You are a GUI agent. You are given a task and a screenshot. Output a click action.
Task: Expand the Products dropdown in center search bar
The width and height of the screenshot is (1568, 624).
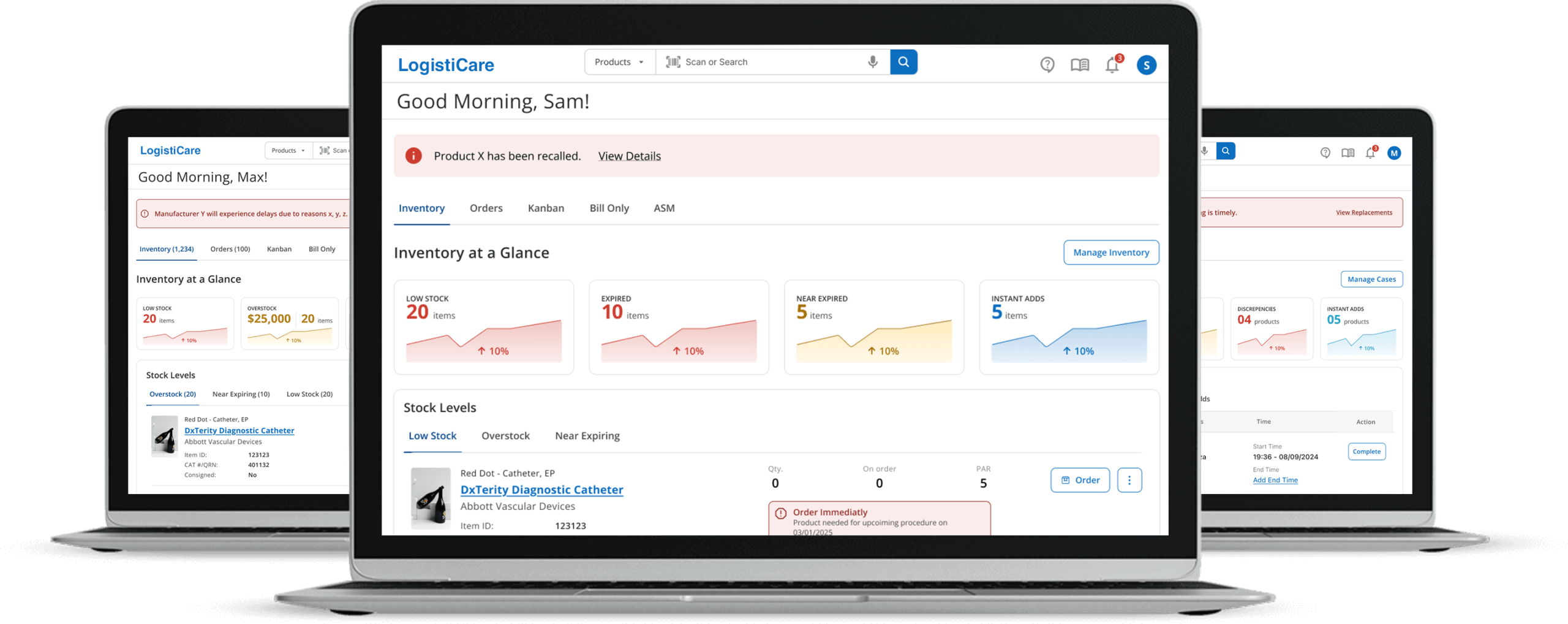click(x=619, y=62)
